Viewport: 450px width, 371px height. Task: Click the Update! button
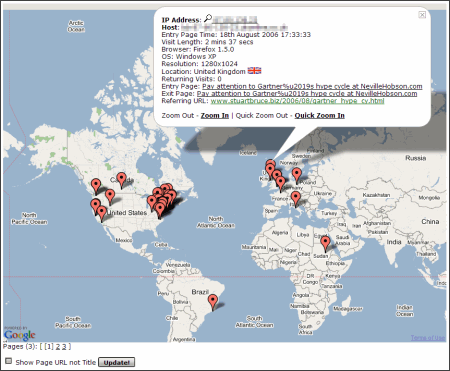point(116,362)
